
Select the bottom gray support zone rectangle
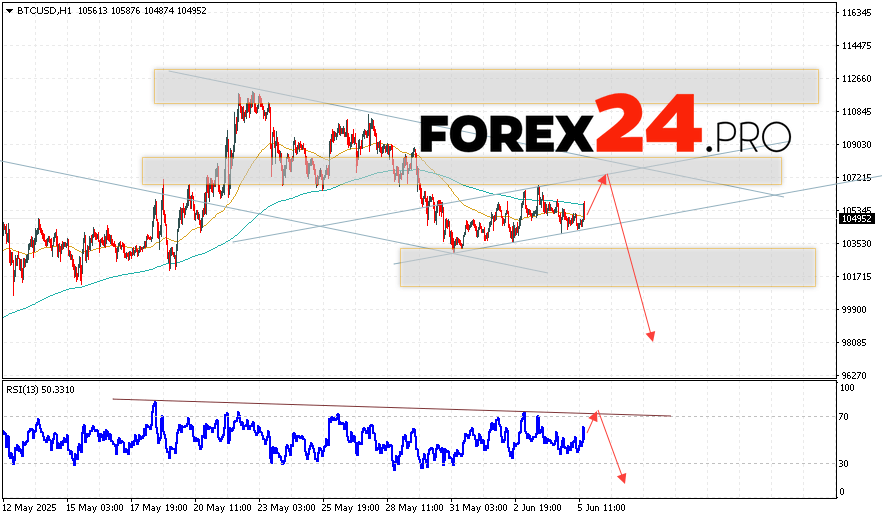point(607,267)
